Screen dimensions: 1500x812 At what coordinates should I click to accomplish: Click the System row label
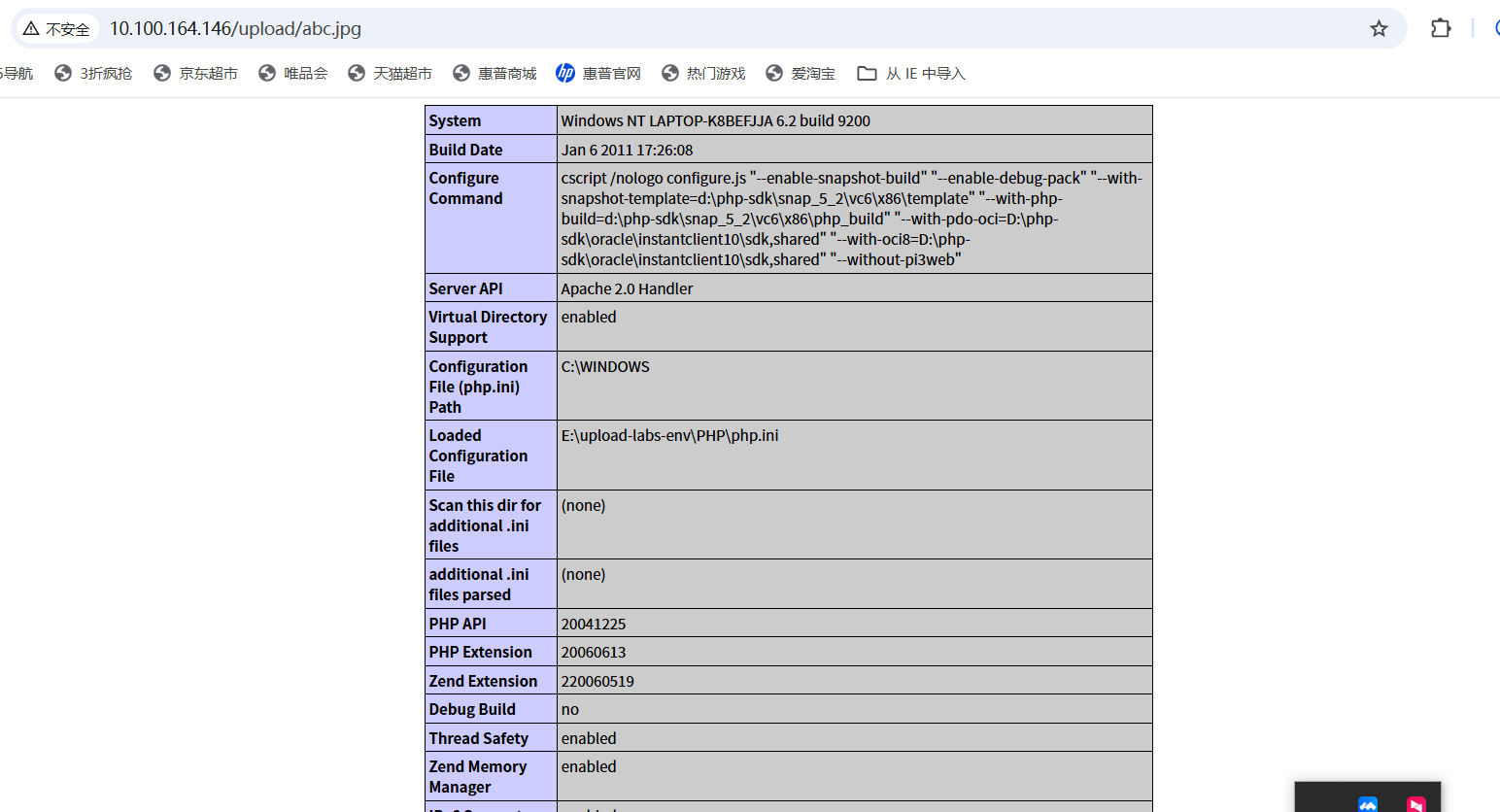455,120
